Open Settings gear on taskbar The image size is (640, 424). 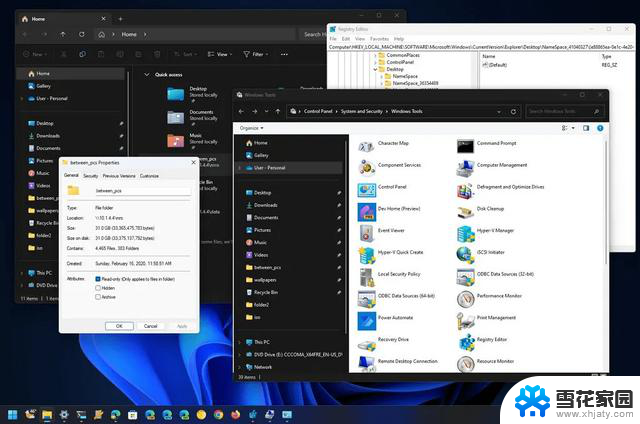pyautogui.click(x=64, y=415)
